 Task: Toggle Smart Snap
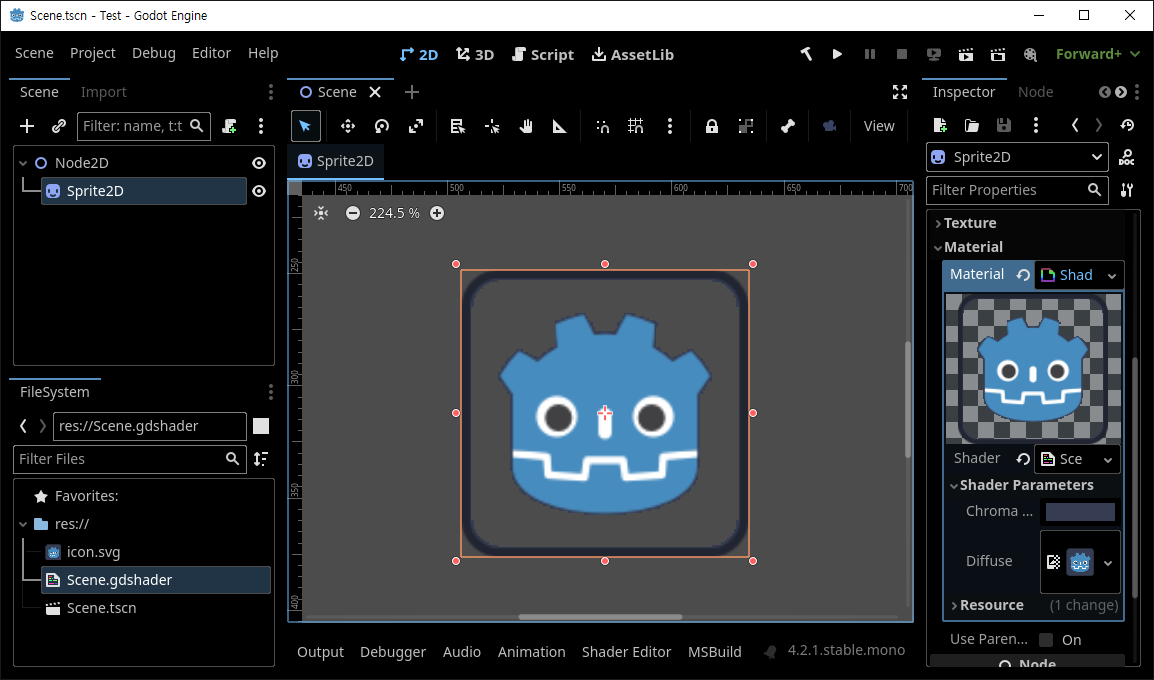(602, 127)
